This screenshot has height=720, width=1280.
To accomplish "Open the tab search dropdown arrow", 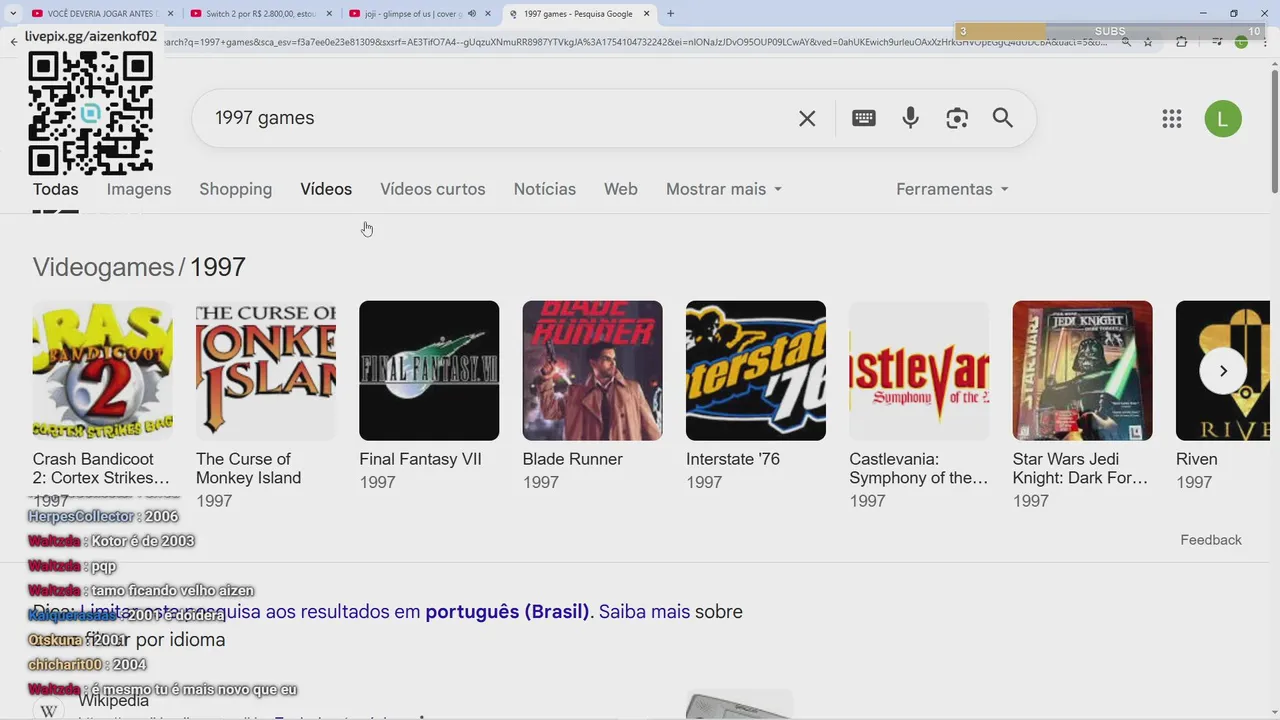I will [x=12, y=14].
